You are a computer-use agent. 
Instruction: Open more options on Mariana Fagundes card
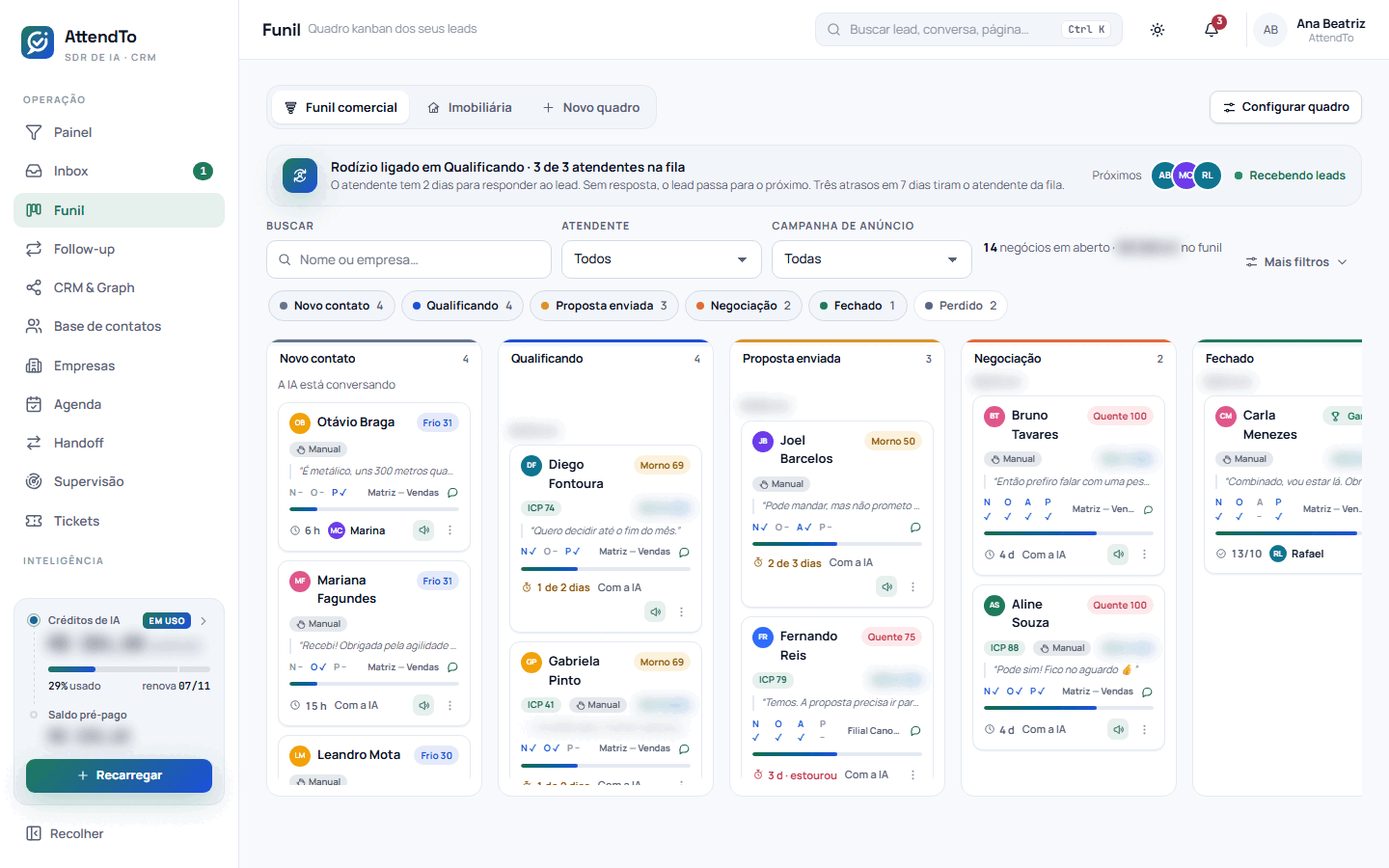(449, 705)
